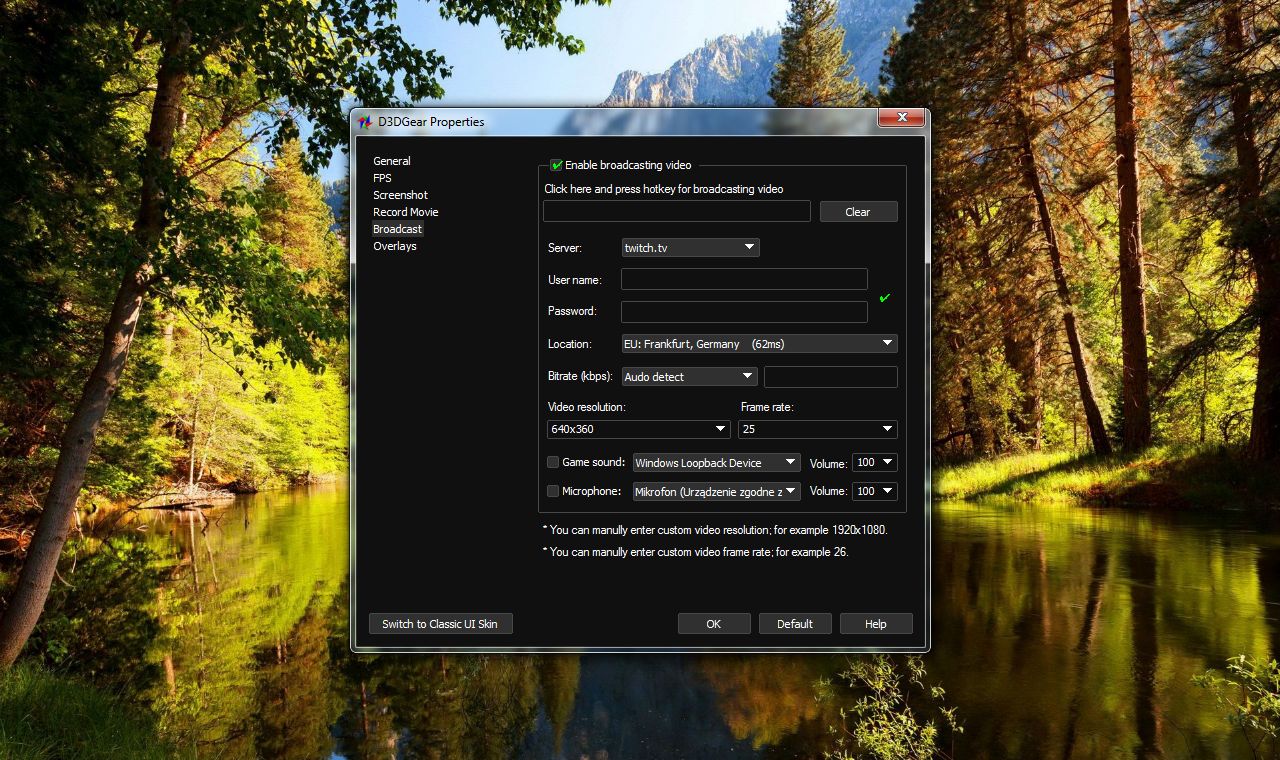Click the Help button
This screenshot has height=760, width=1280.
click(x=876, y=624)
